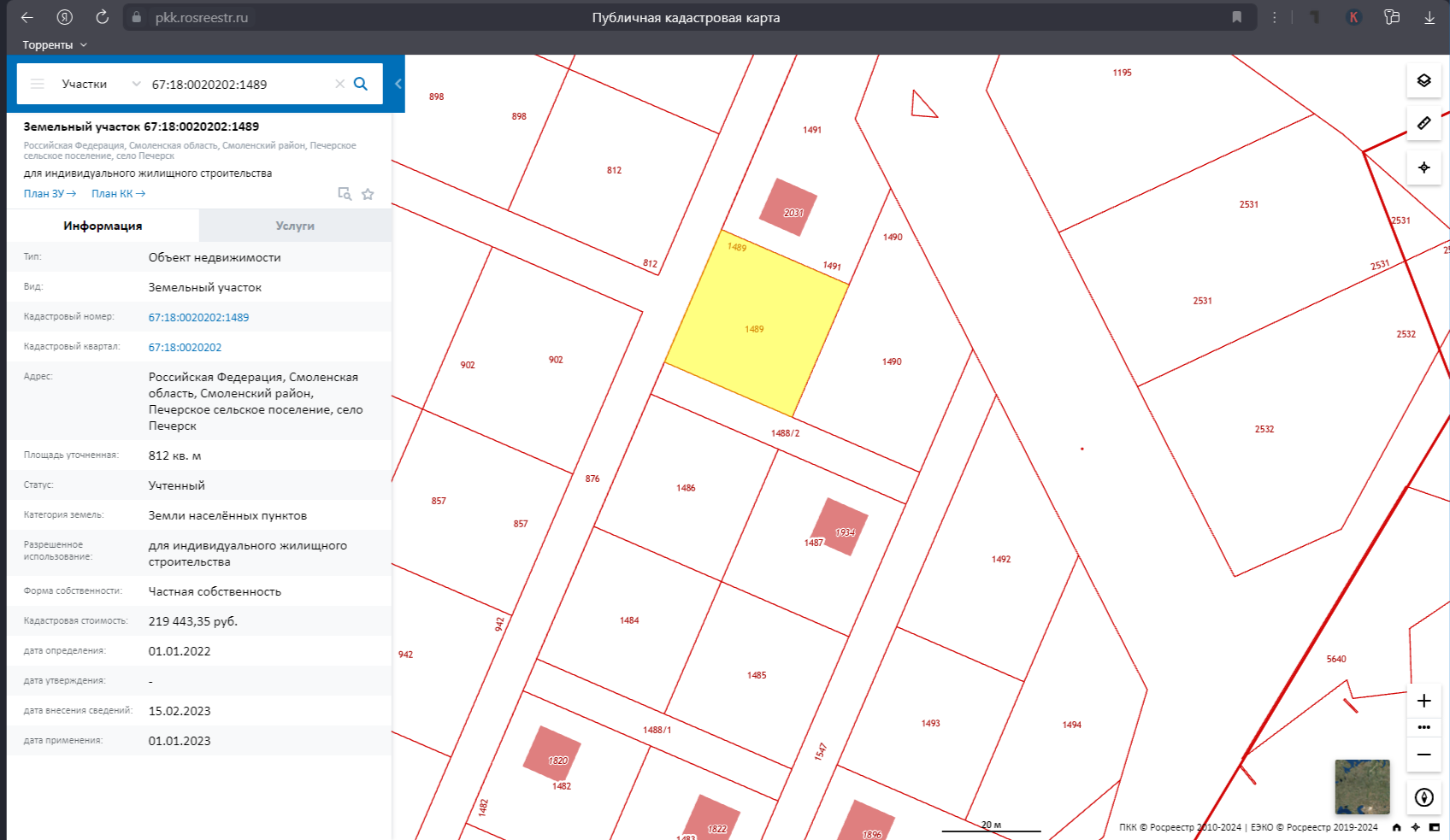The height and width of the screenshot is (840, 1450).
Task: Click the home icon in the map footer
Action: tap(1397, 827)
